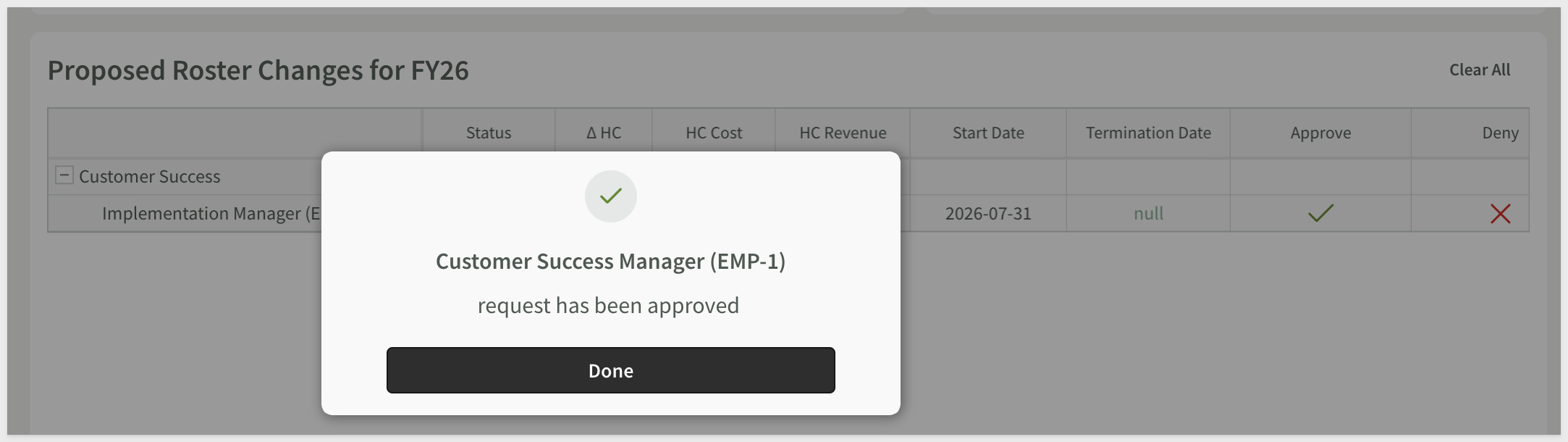The image size is (1568, 442).
Task: Click the Proposed Roster Changes for FY26 heading
Action: coord(258,71)
